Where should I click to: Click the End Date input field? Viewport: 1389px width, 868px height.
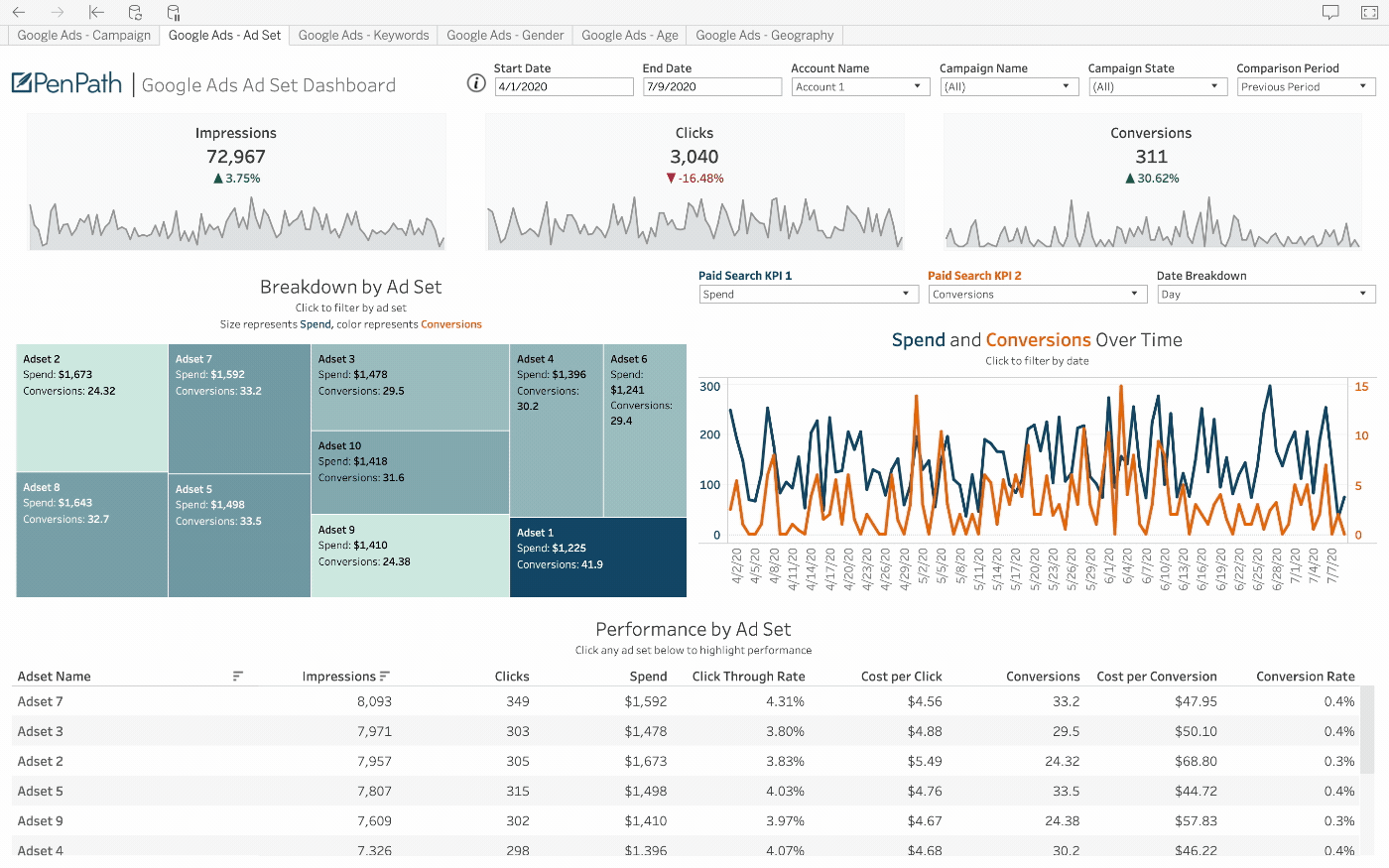tap(712, 86)
